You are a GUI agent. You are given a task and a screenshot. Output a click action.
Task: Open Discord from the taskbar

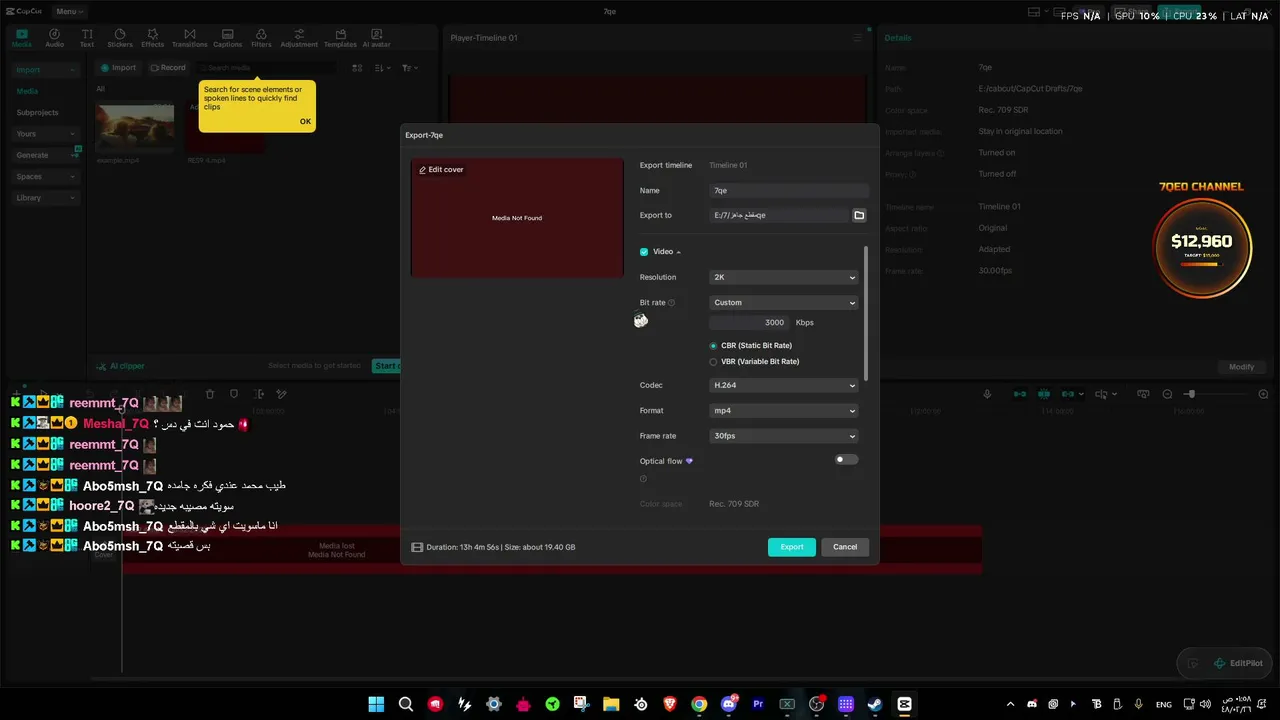(x=729, y=704)
